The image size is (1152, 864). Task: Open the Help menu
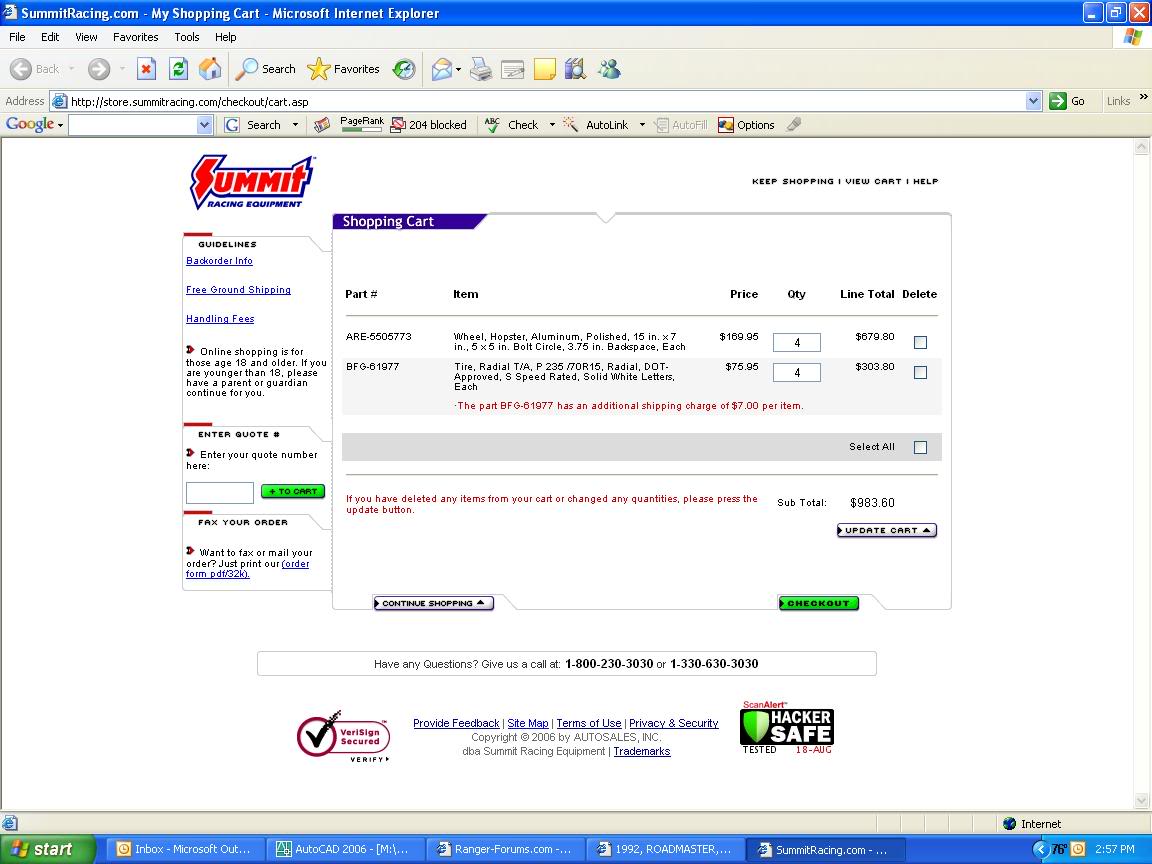click(x=226, y=37)
